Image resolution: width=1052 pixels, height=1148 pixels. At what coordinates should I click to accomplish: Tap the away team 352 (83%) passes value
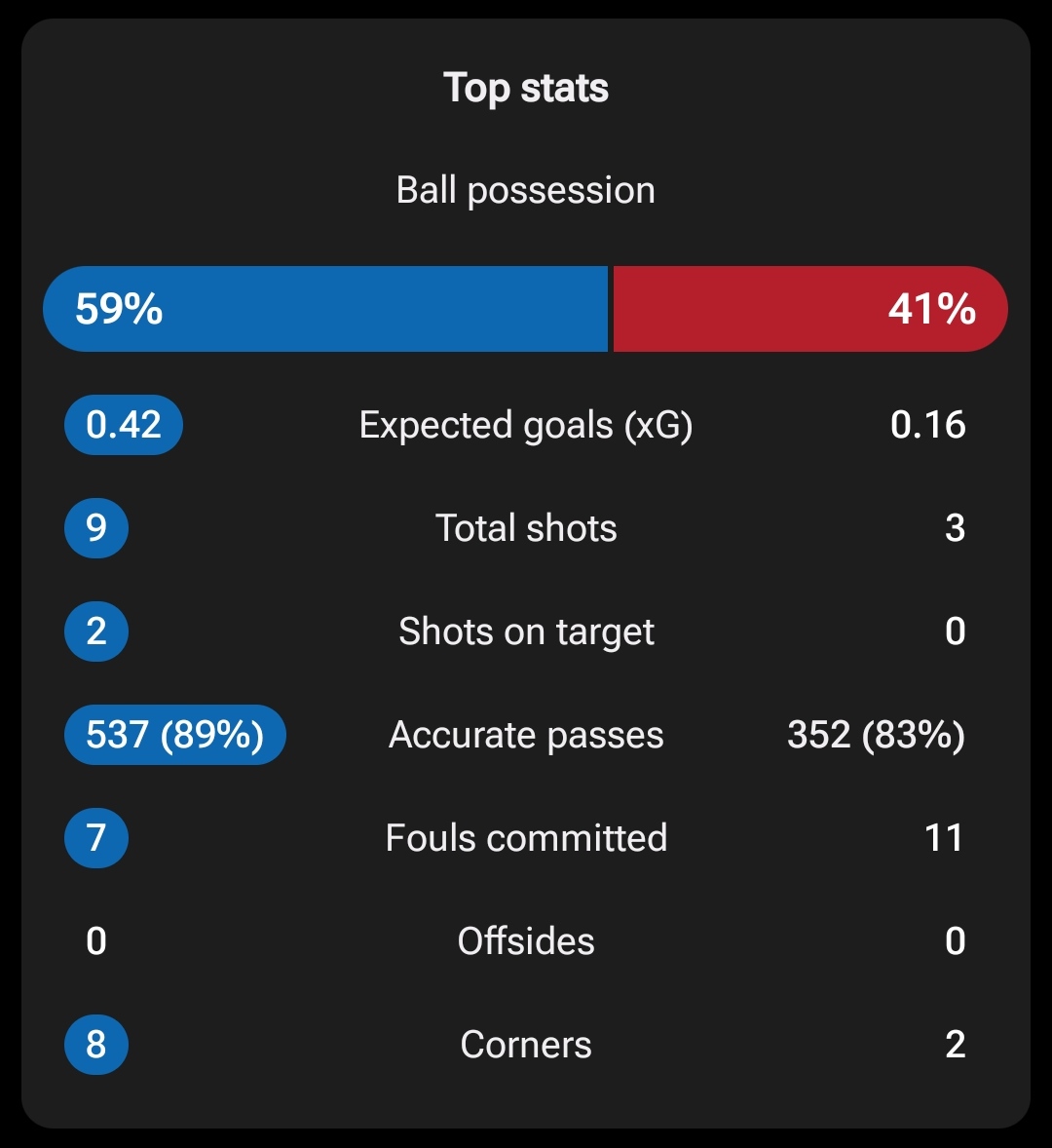(x=877, y=735)
